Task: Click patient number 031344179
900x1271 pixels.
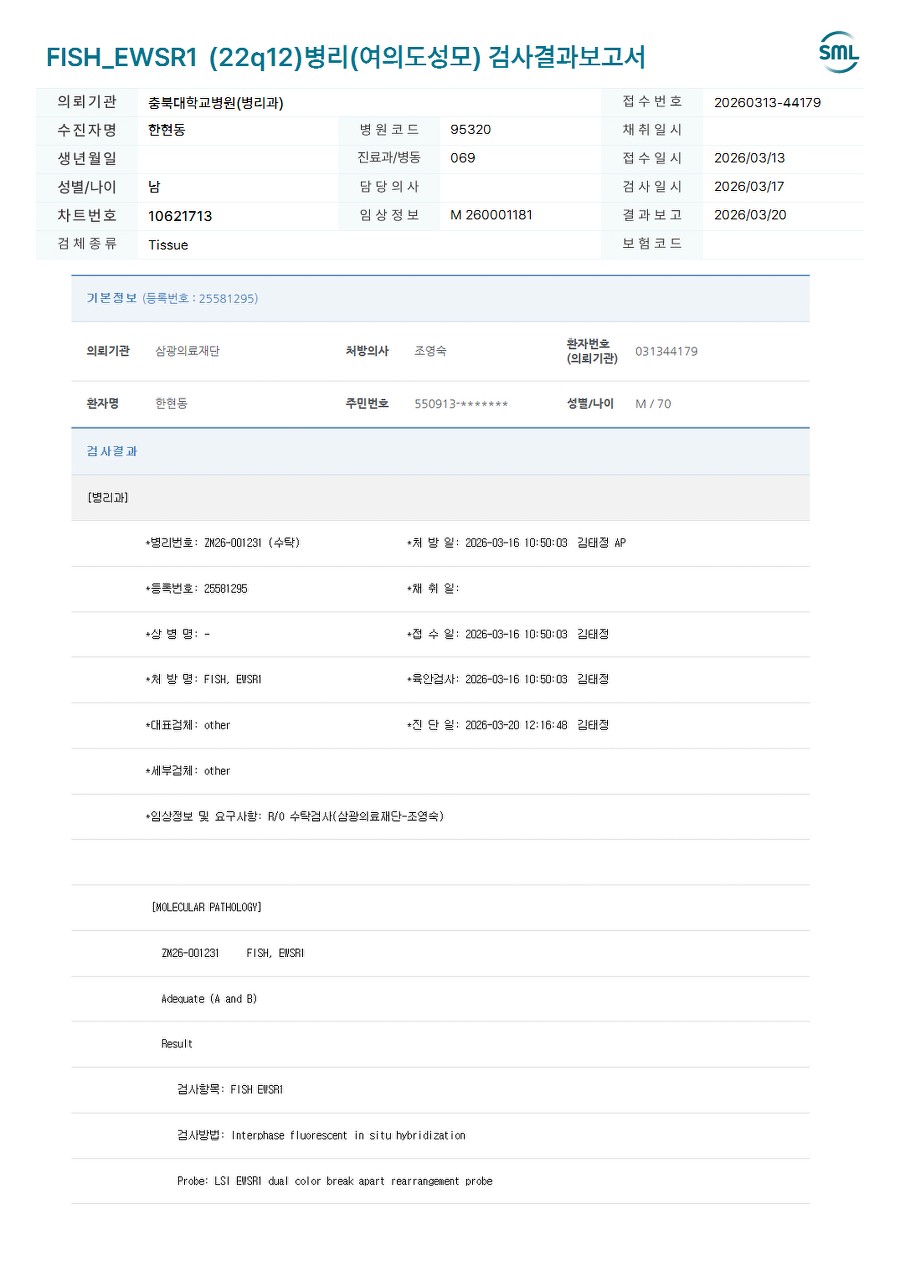Action: tap(666, 351)
